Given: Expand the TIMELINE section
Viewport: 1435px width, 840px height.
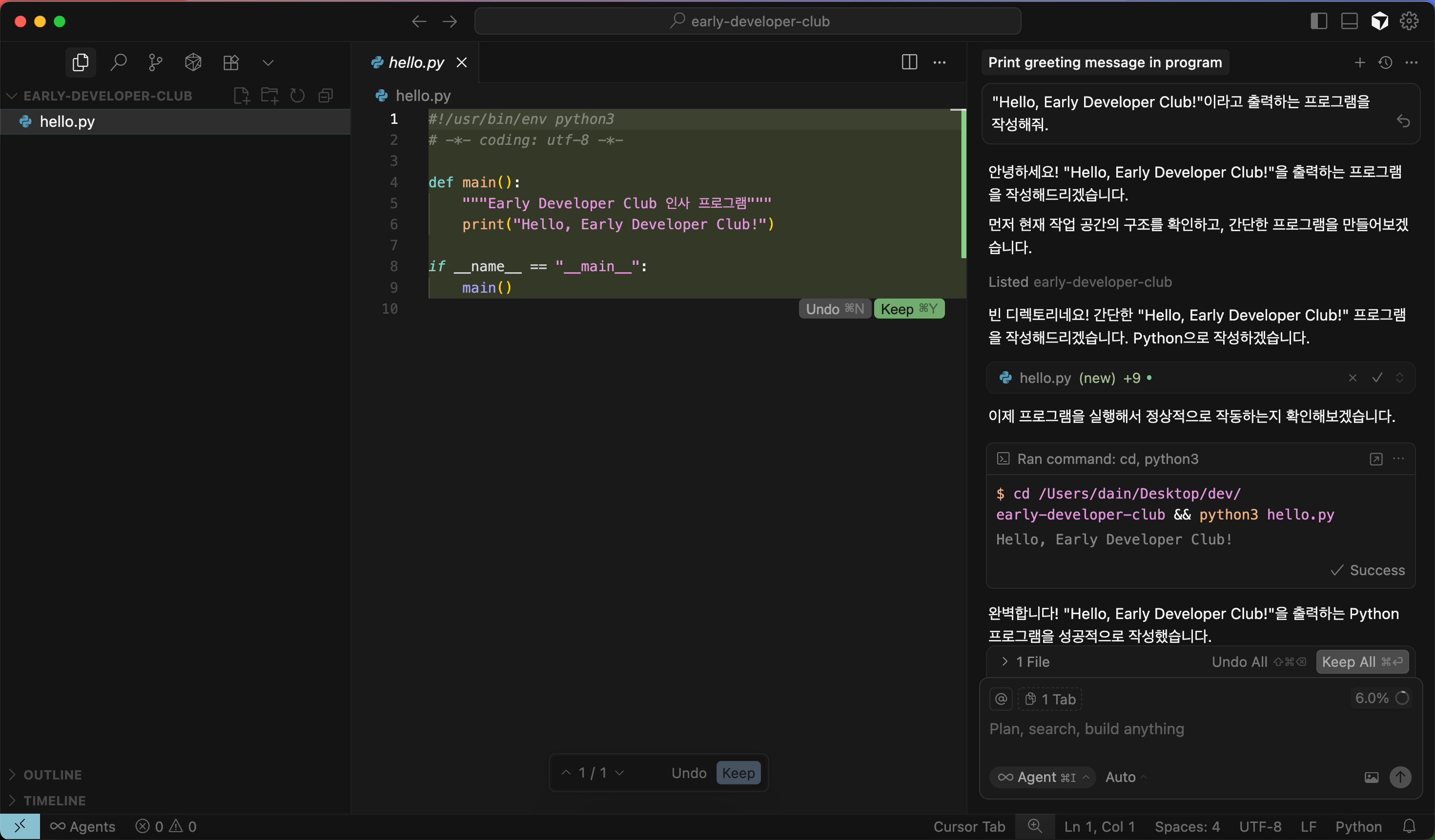Looking at the screenshot, I should [x=54, y=800].
